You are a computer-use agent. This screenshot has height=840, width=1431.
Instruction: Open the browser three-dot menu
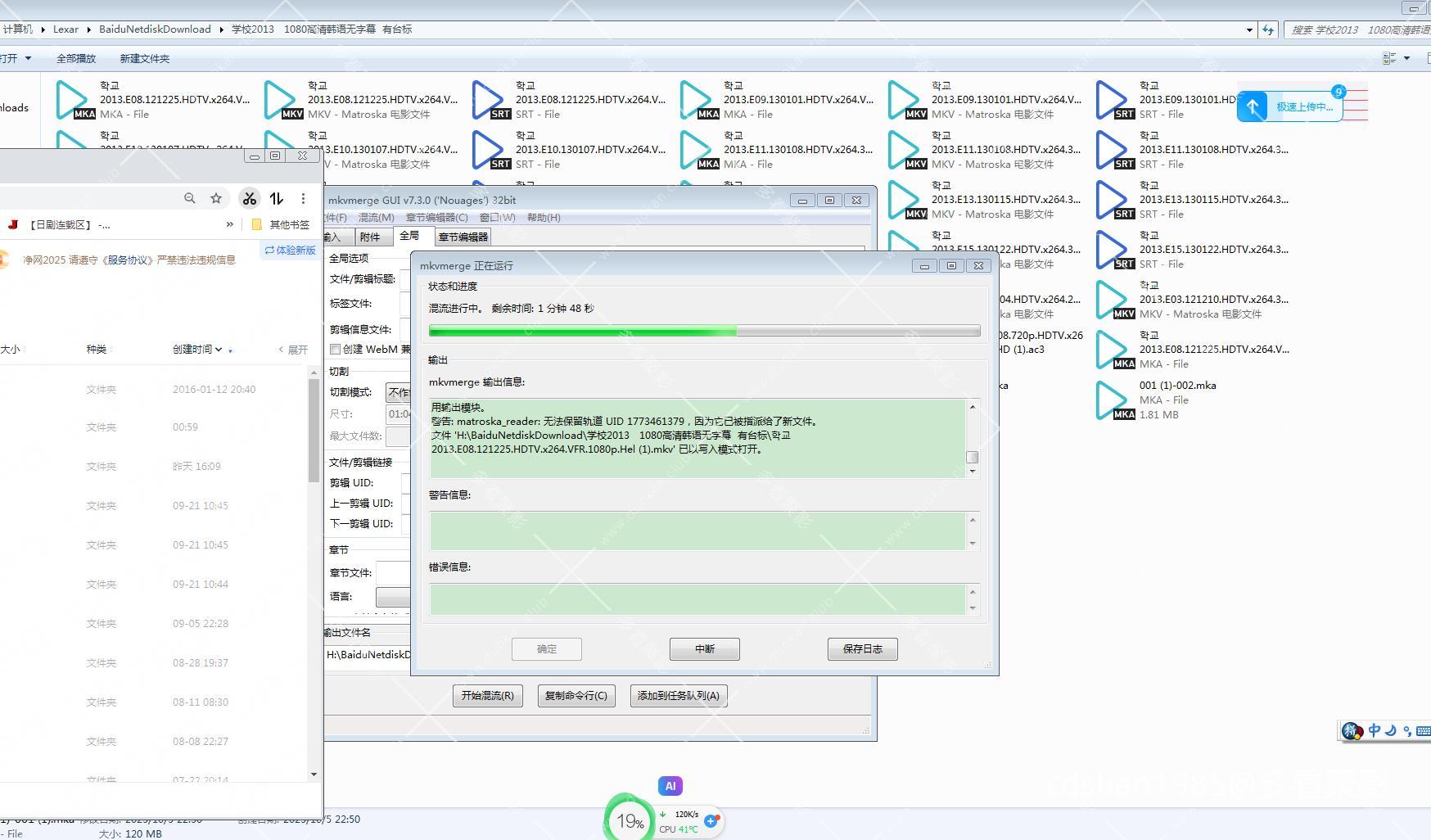[x=303, y=198]
